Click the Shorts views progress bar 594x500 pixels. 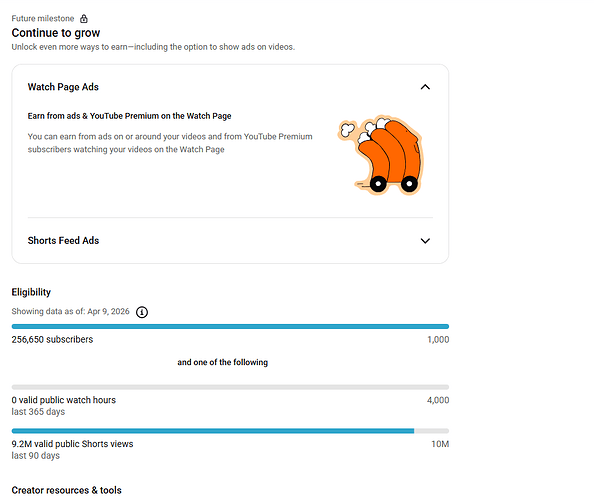point(230,431)
